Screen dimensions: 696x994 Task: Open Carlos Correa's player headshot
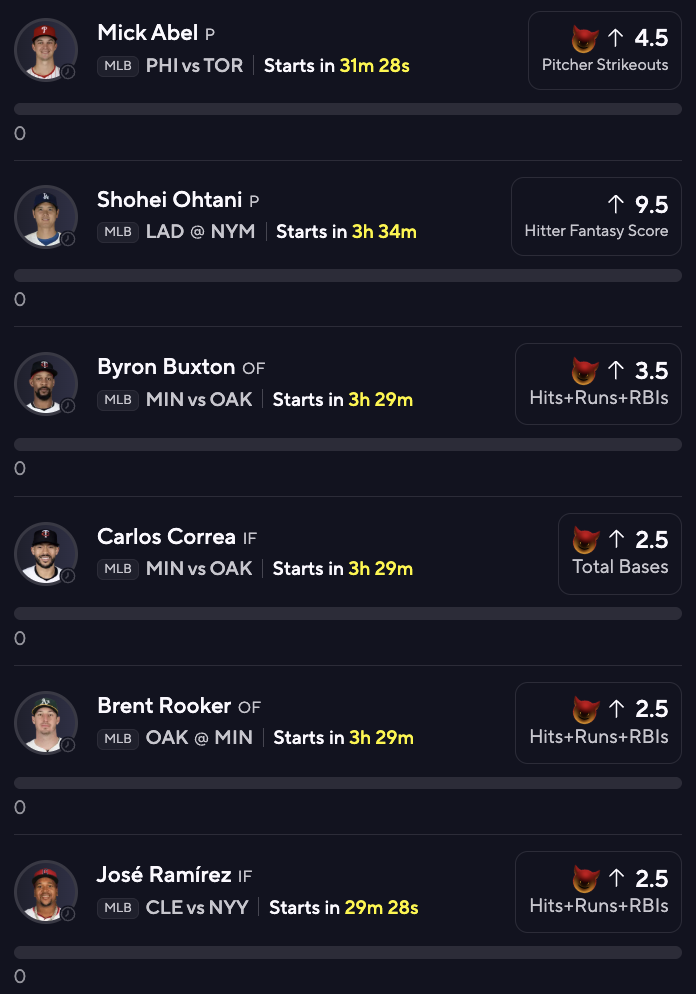pyautogui.click(x=46, y=553)
